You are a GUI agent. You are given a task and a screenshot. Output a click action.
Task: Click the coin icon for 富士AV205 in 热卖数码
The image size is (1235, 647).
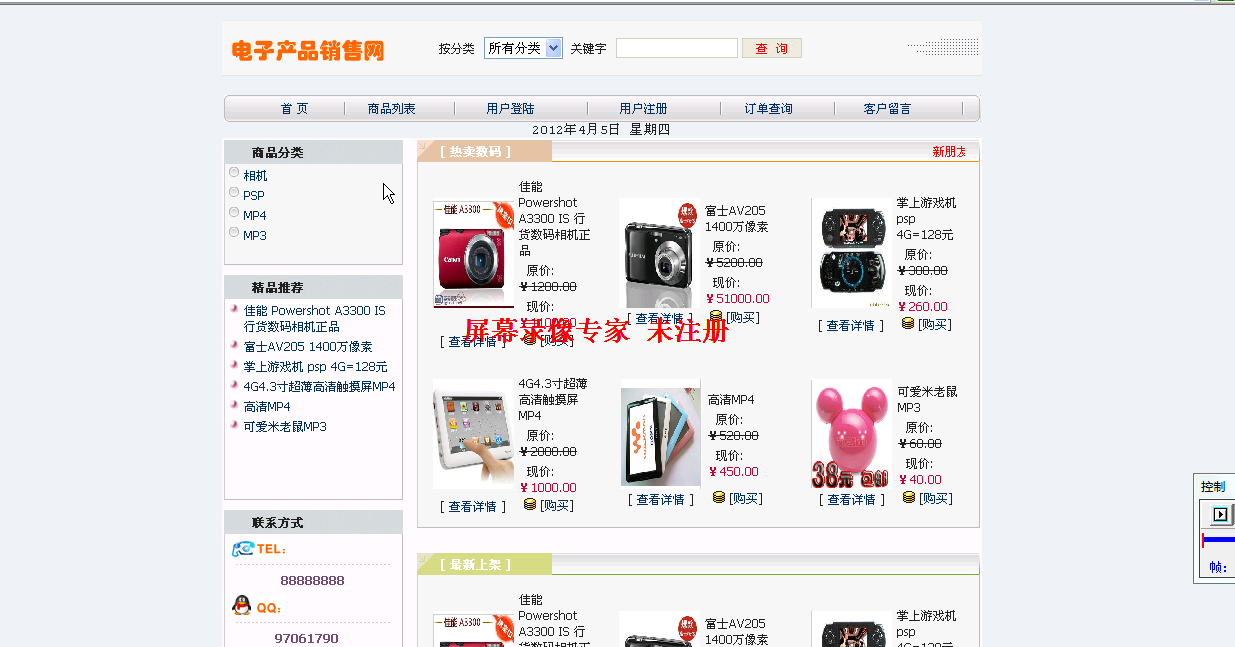pyautogui.click(x=716, y=316)
